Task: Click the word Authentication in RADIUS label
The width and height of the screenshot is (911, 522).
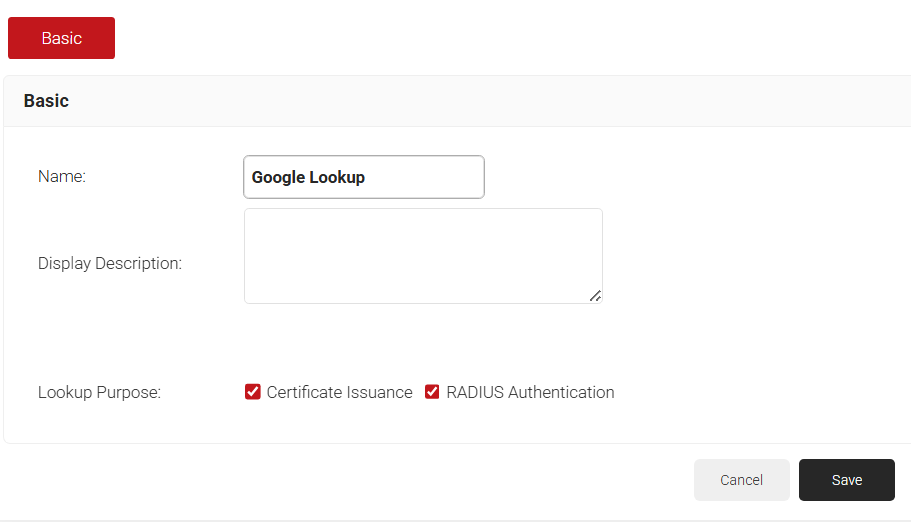Action: [x=561, y=393]
